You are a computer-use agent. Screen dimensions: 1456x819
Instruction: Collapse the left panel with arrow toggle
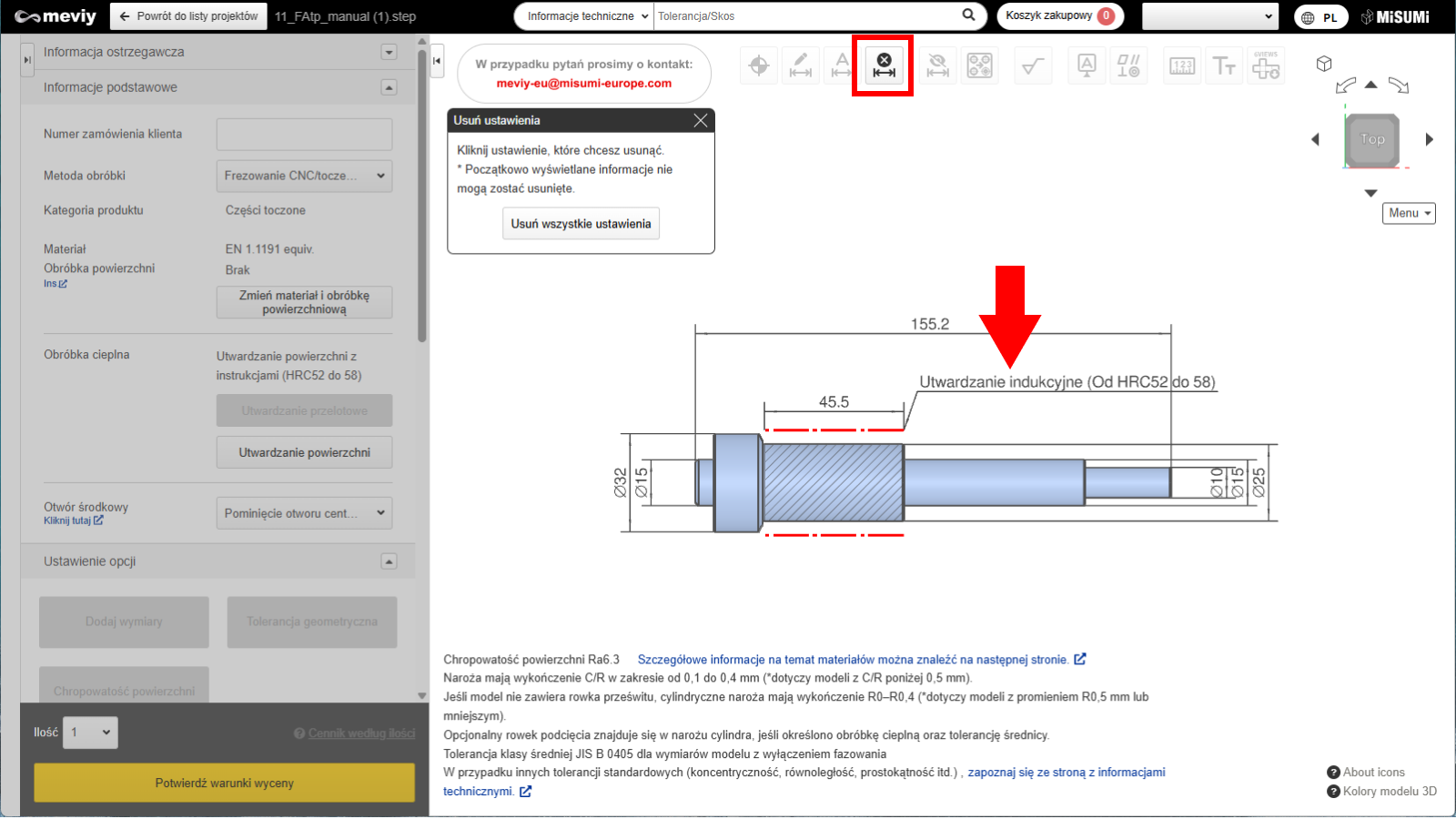pos(437,61)
